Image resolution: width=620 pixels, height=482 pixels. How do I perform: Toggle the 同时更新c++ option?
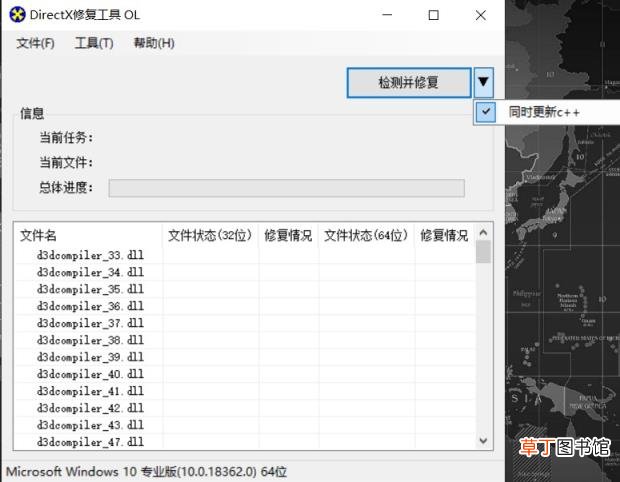click(544, 112)
